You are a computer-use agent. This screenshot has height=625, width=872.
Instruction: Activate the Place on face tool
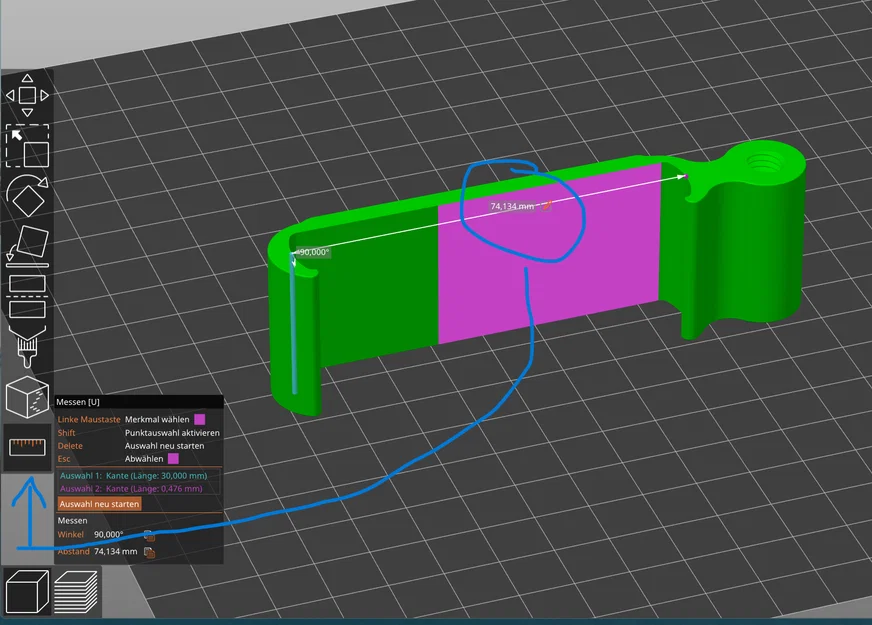coord(27,245)
